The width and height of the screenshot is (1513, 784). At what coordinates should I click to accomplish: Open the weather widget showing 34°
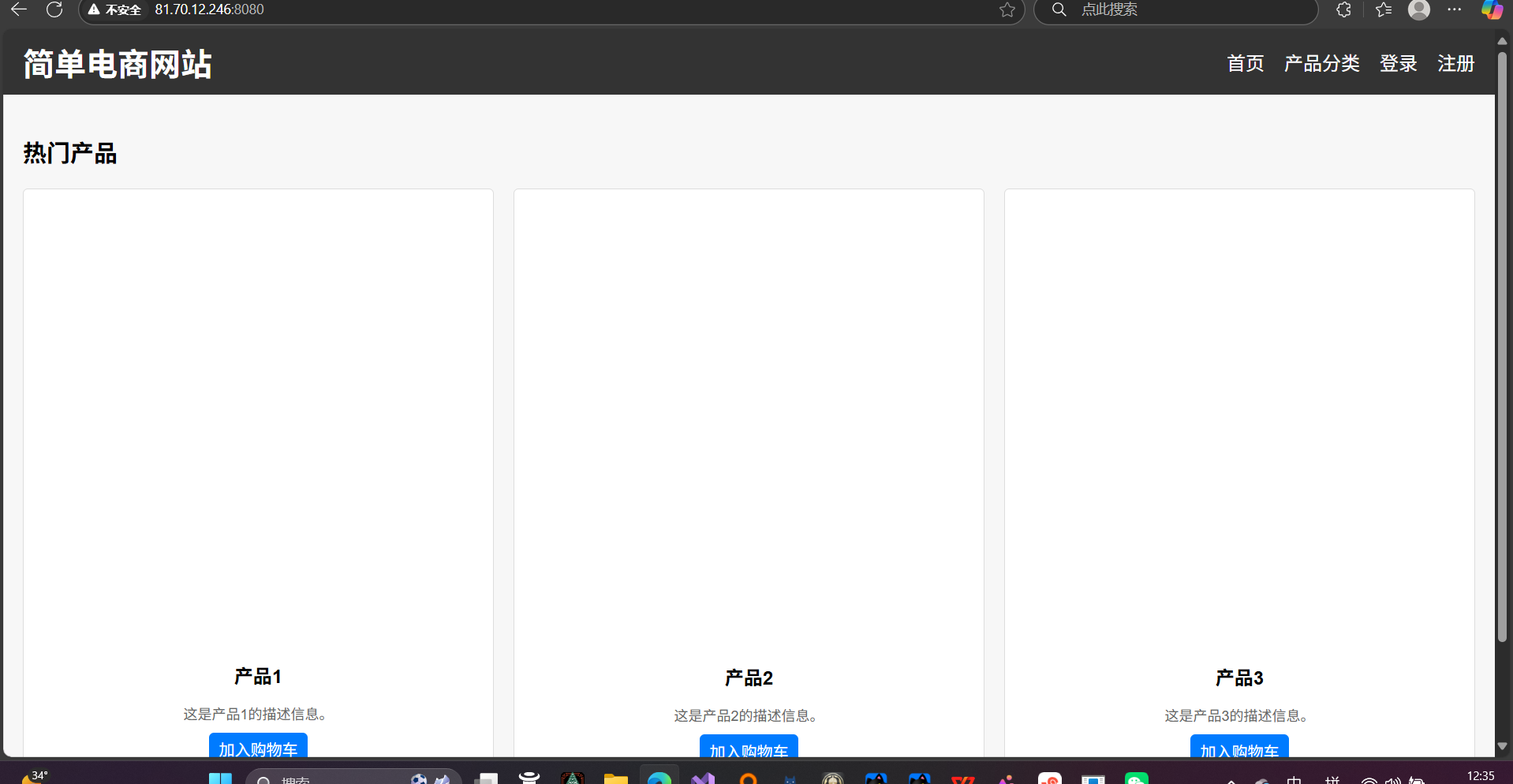pos(34,777)
